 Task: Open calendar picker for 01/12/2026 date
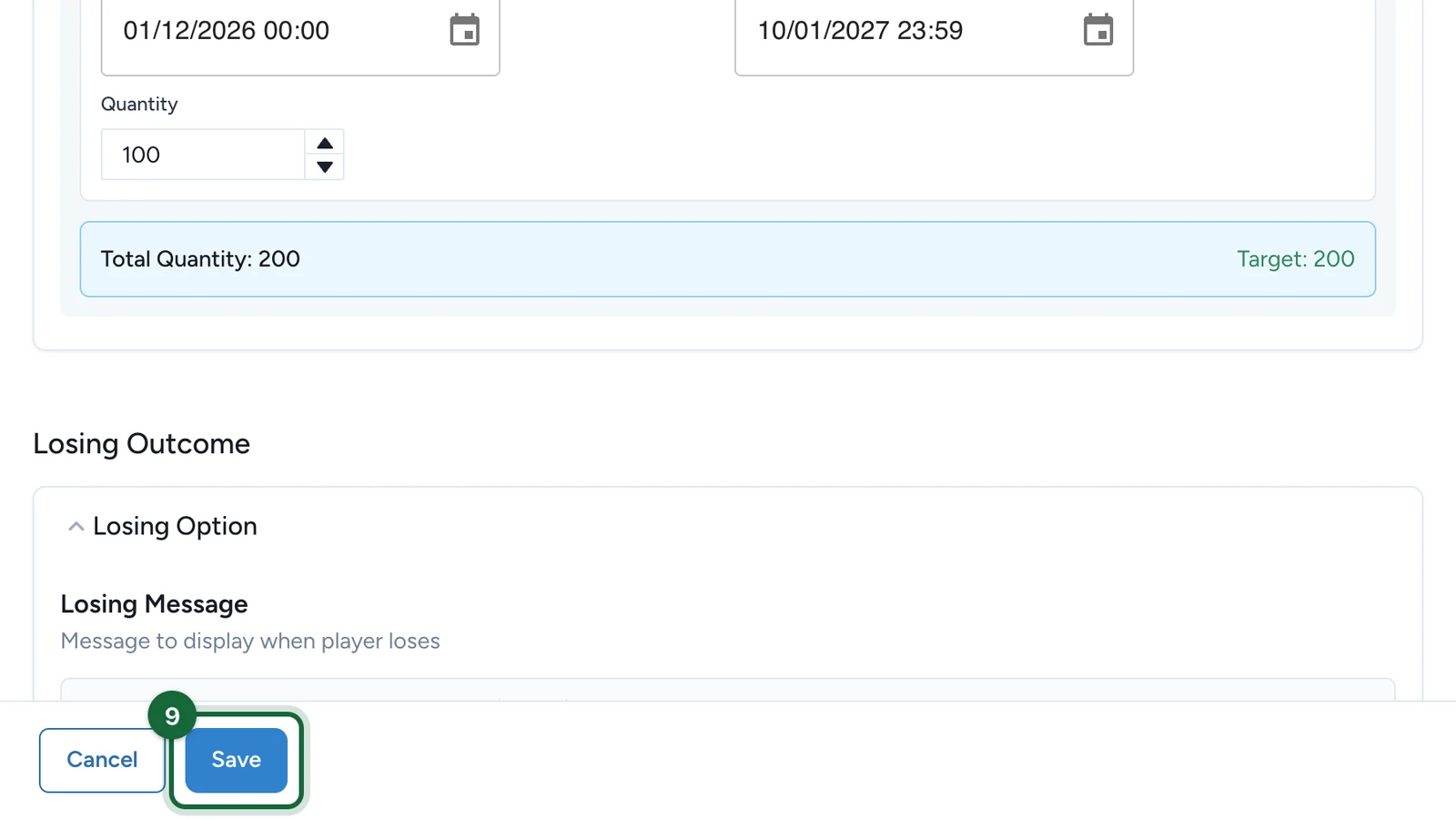tap(464, 30)
